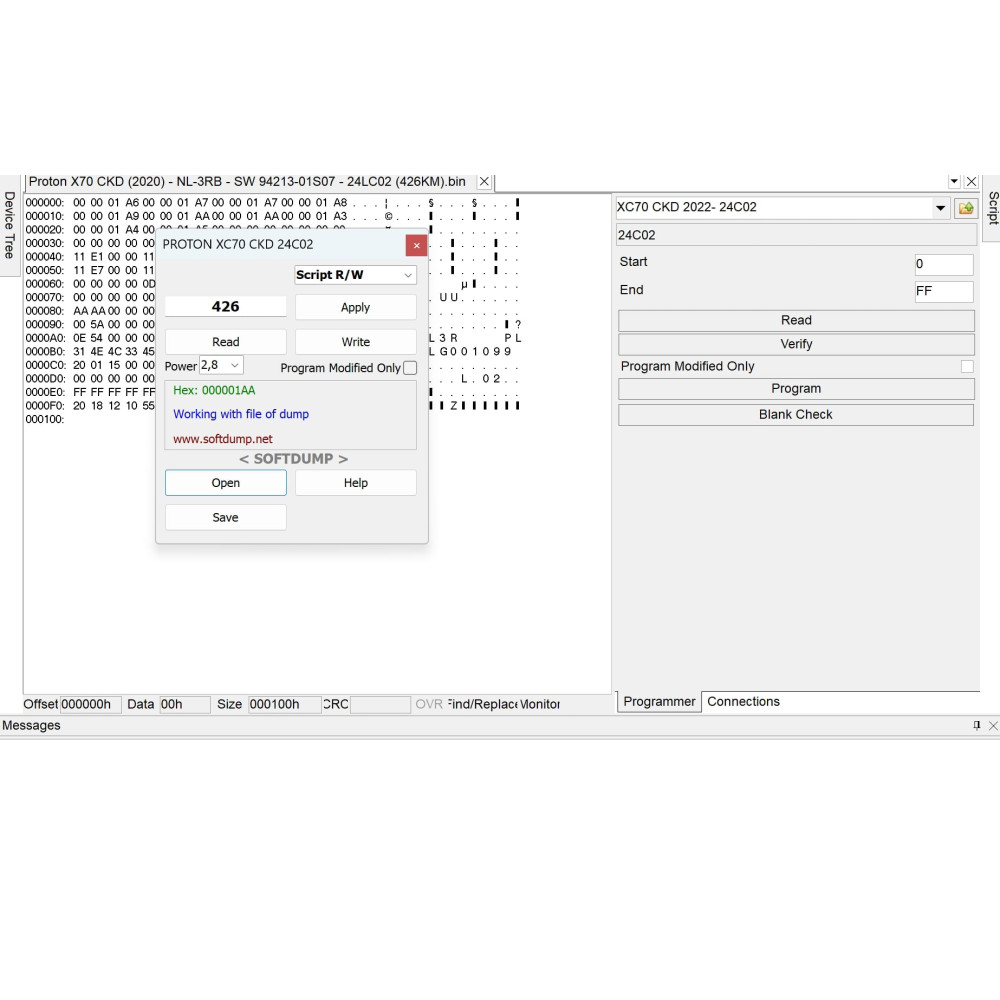1000x1000 pixels.
Task: Click the Save button
Action: (226, 517)
